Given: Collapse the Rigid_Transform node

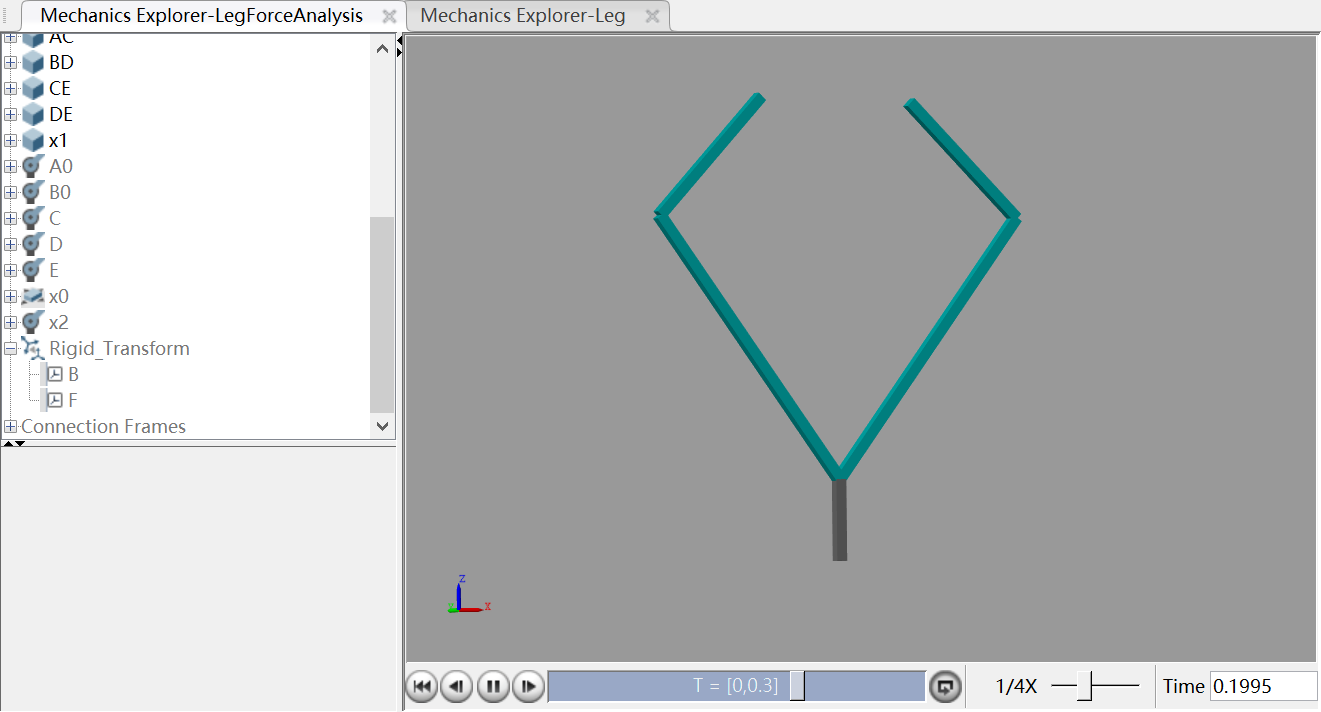Looking at the screenshot, I should [10, 348].
